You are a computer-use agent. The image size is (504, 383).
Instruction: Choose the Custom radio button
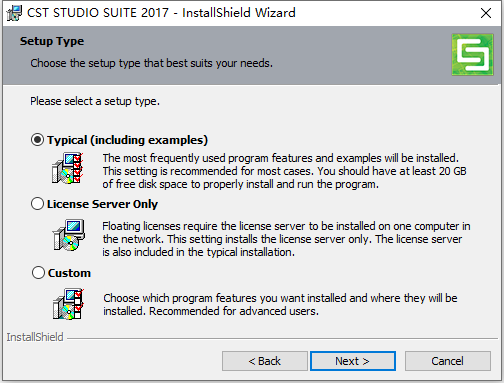[38, 273]
